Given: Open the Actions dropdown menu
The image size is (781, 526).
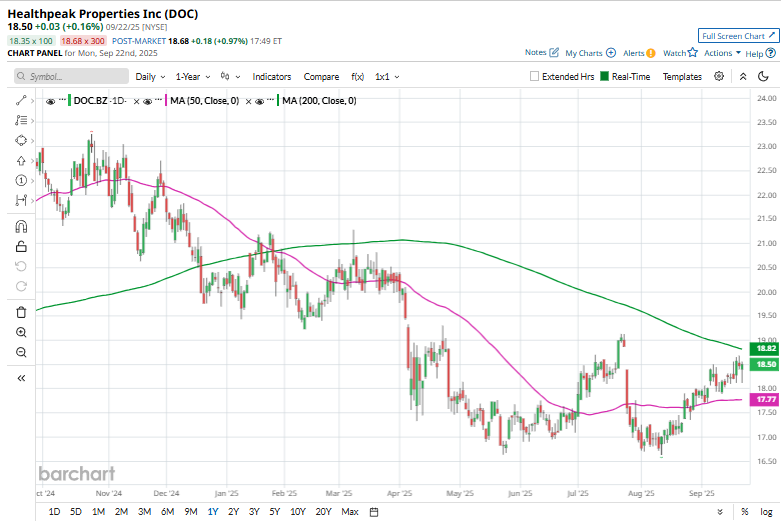Looking at the screenshot, I should coord(722,53).
